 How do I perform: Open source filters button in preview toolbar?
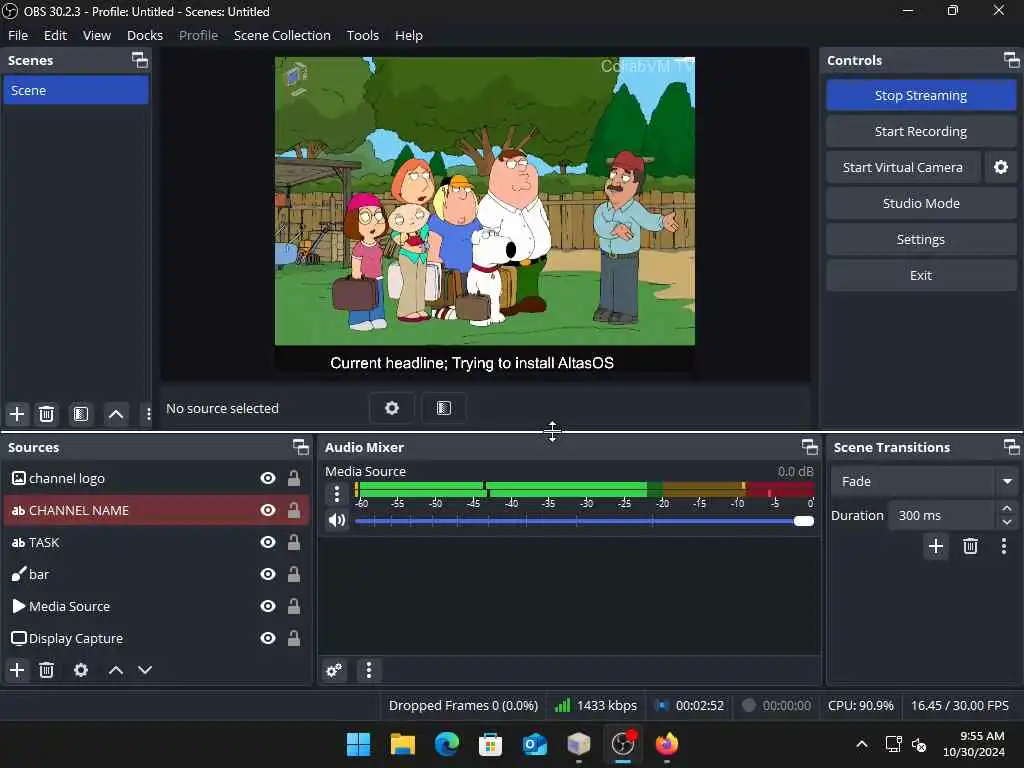tap(444, 408)
